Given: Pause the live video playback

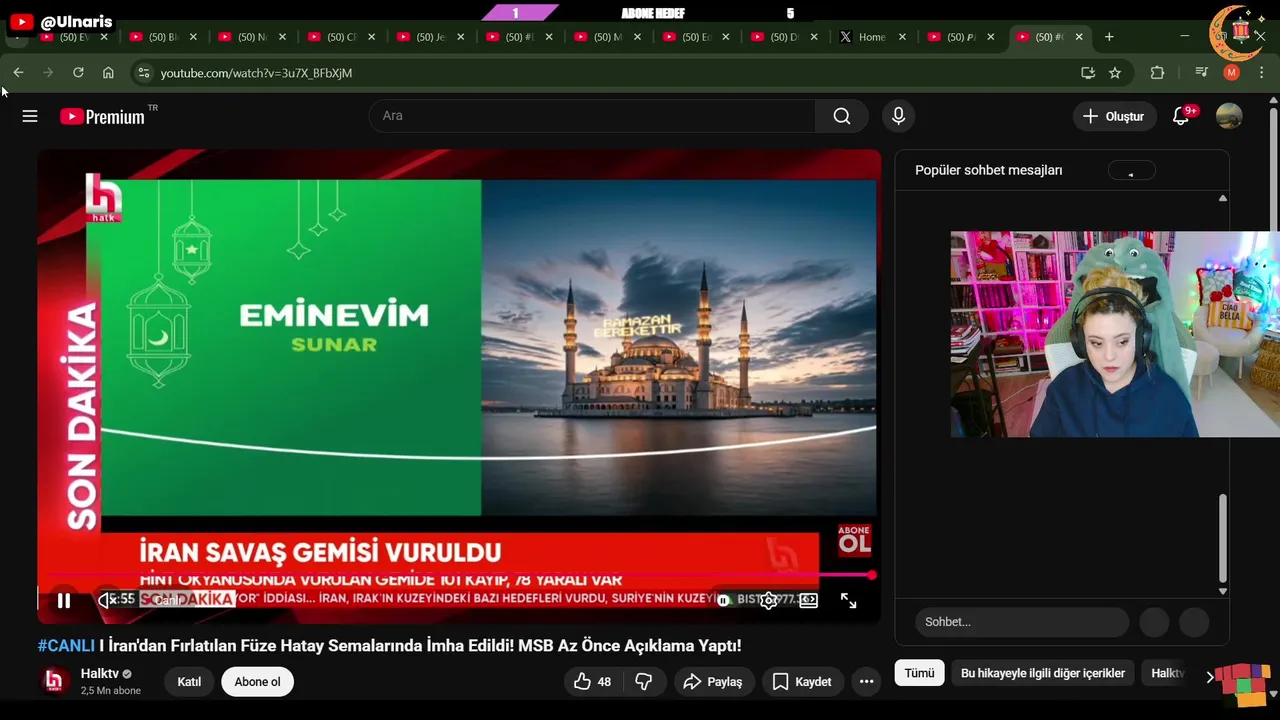Looking at the screenshot, I should 63,601.
